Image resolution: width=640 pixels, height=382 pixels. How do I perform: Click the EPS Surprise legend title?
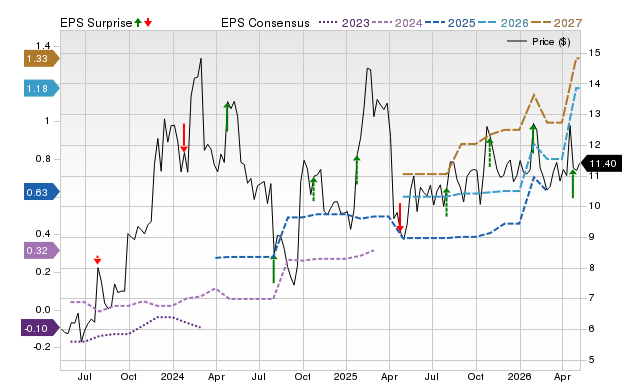(96, 23)
